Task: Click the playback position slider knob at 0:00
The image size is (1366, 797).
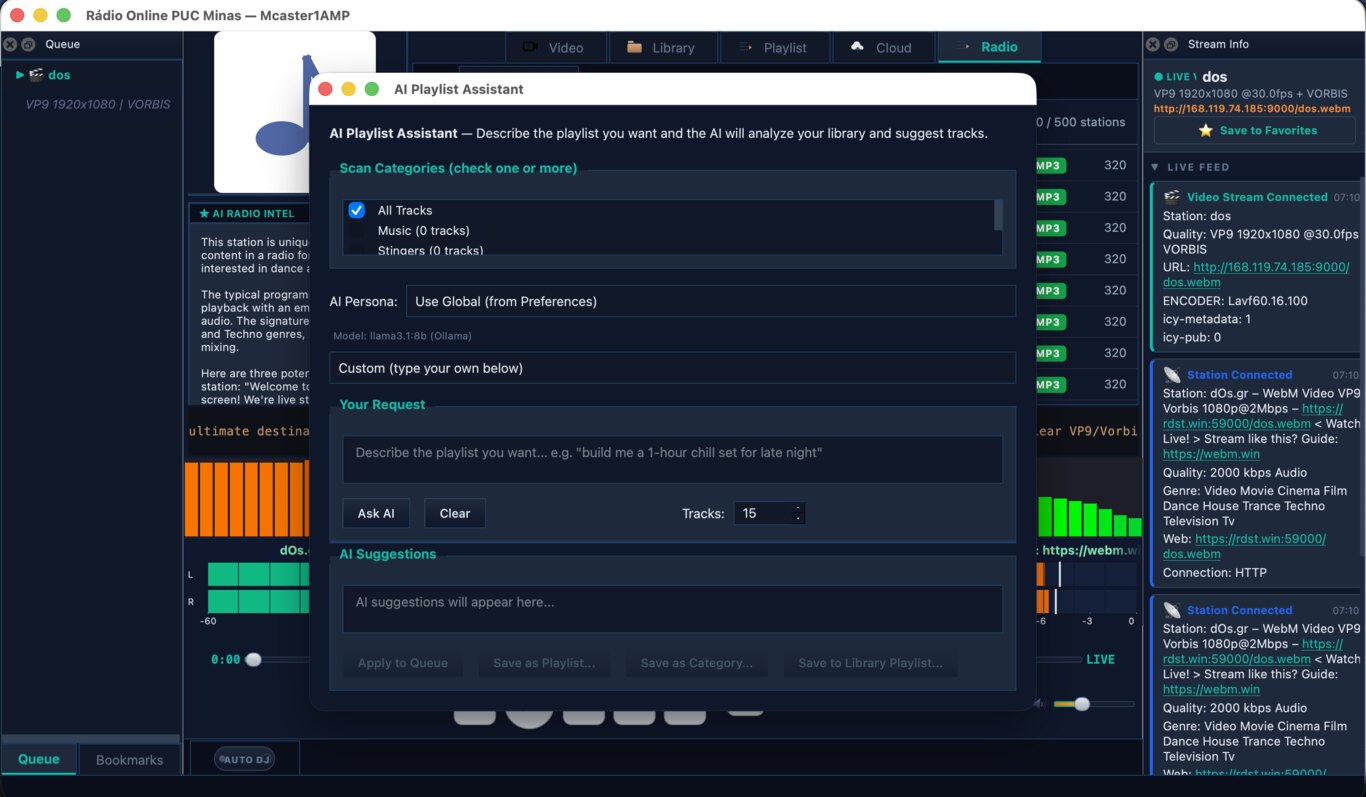Action: tap(254, 660)
